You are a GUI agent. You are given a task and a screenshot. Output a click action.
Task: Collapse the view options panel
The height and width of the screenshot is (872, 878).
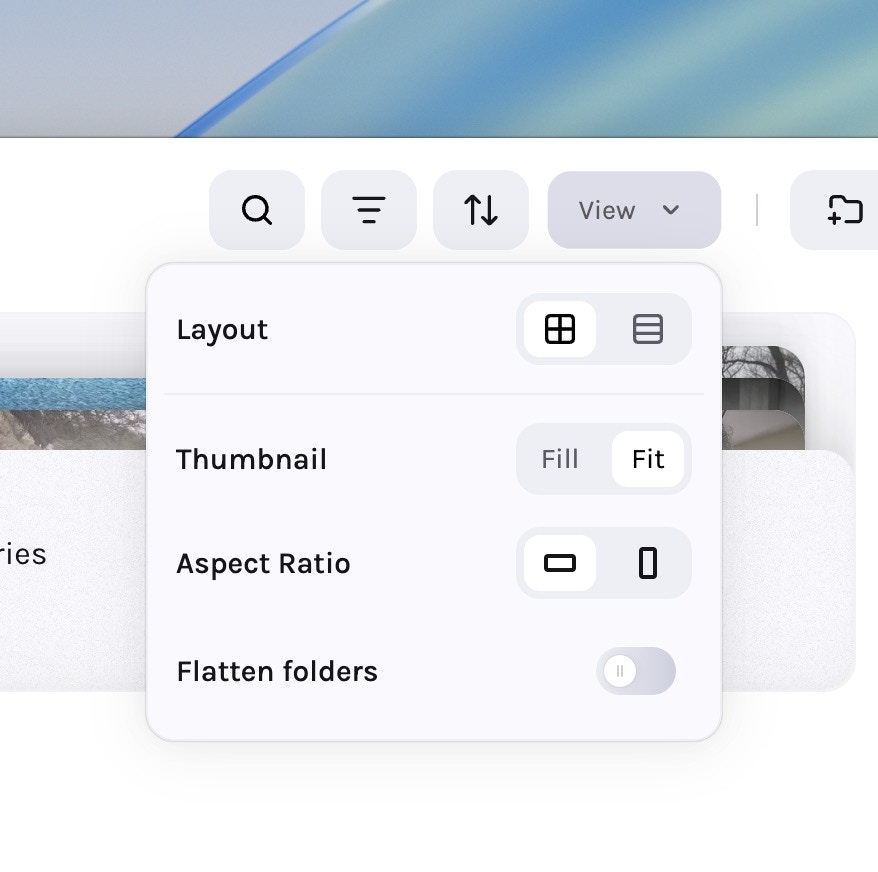point(633,210)
